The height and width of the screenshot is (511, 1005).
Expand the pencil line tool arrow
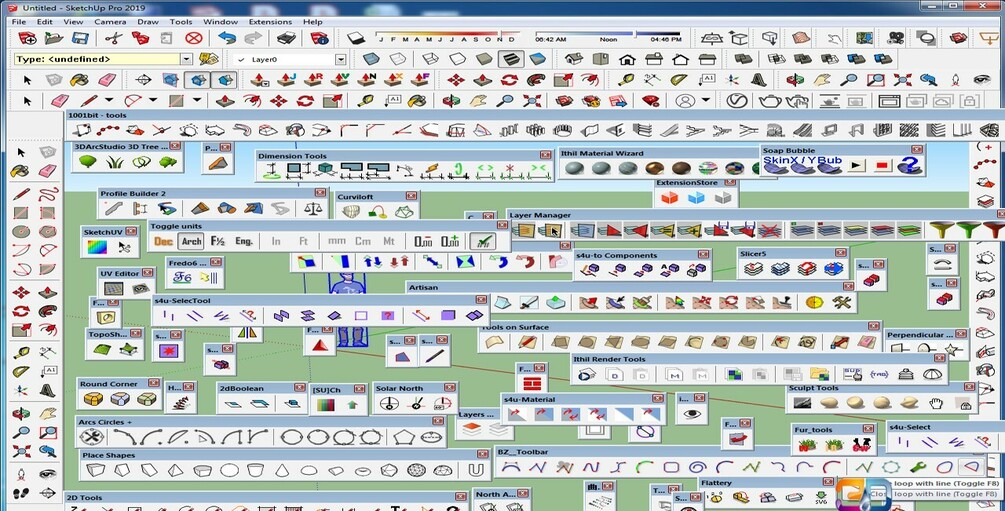click(x=109, y=100)
